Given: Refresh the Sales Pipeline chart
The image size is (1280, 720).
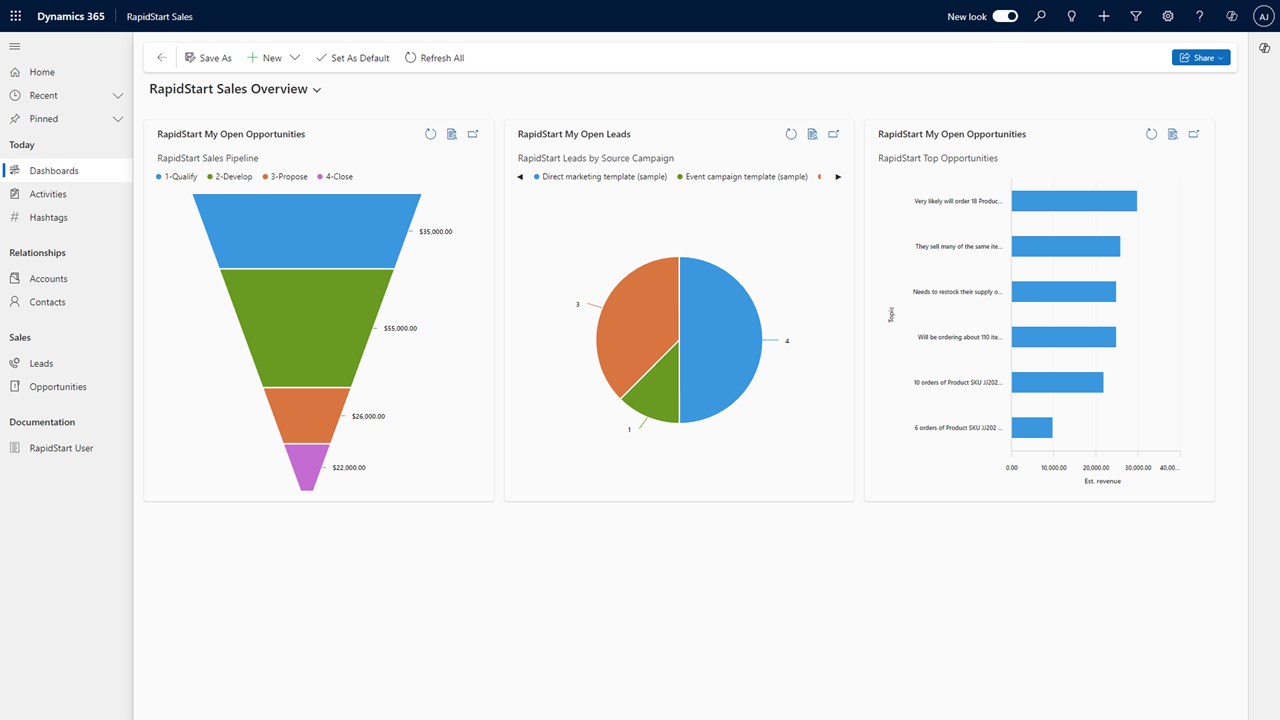Looking at the screenshot, I should point(430,134).
